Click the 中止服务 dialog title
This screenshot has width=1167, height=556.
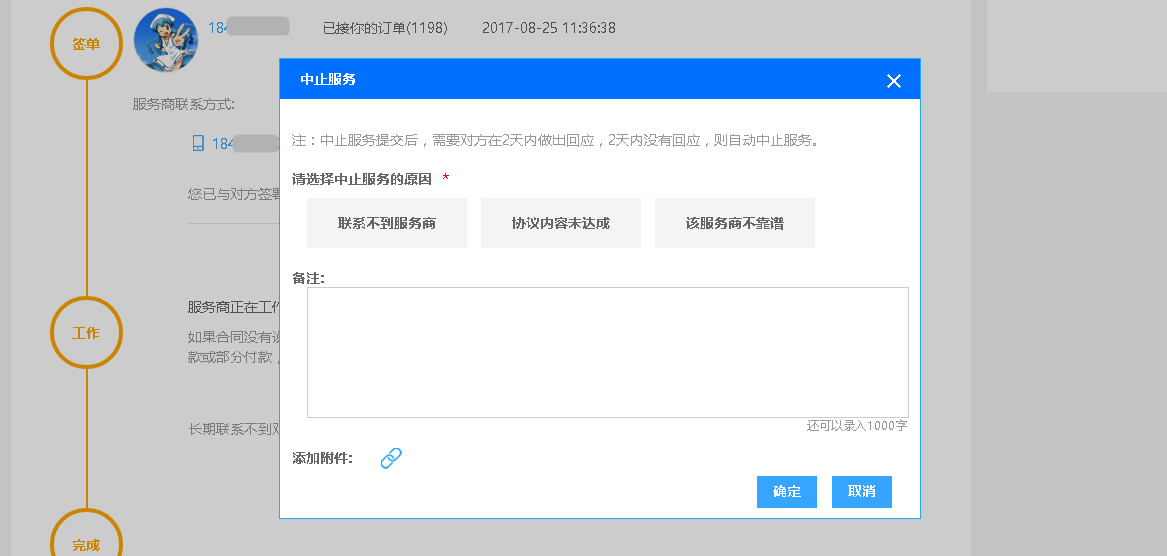click(328, 79)
